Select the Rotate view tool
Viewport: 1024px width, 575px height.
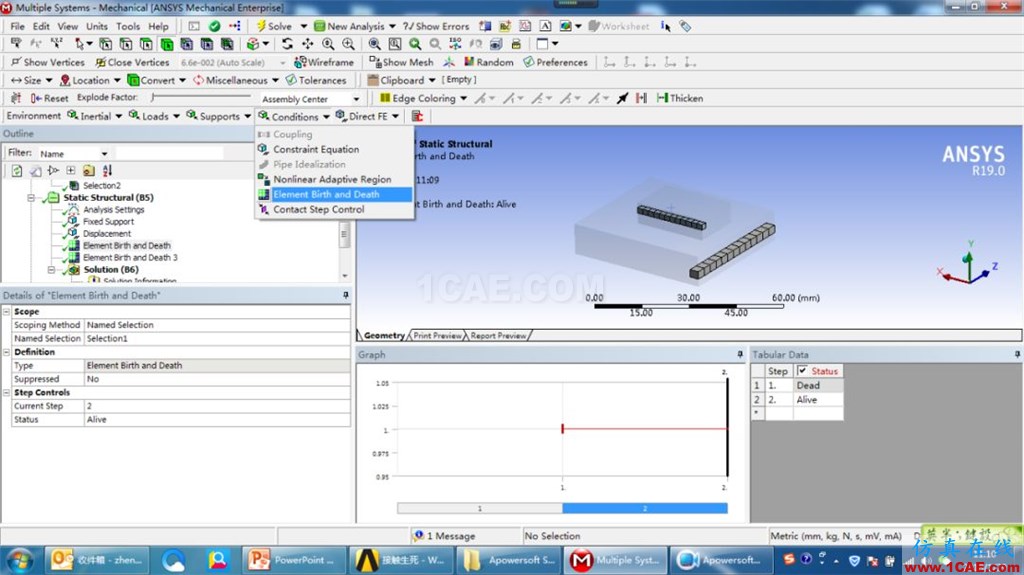pyautogui.click(x=287, y=44)
